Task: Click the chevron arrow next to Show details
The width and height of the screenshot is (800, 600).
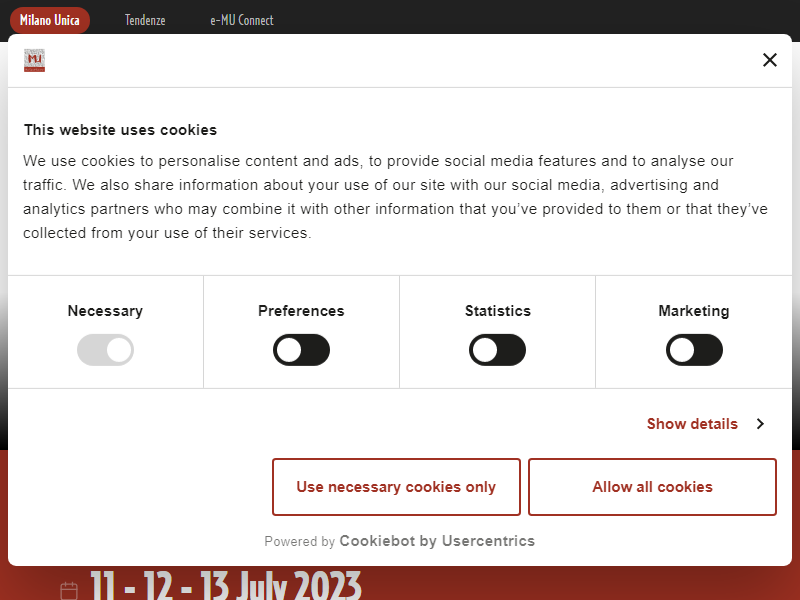Action: click(x=760, y=424)
